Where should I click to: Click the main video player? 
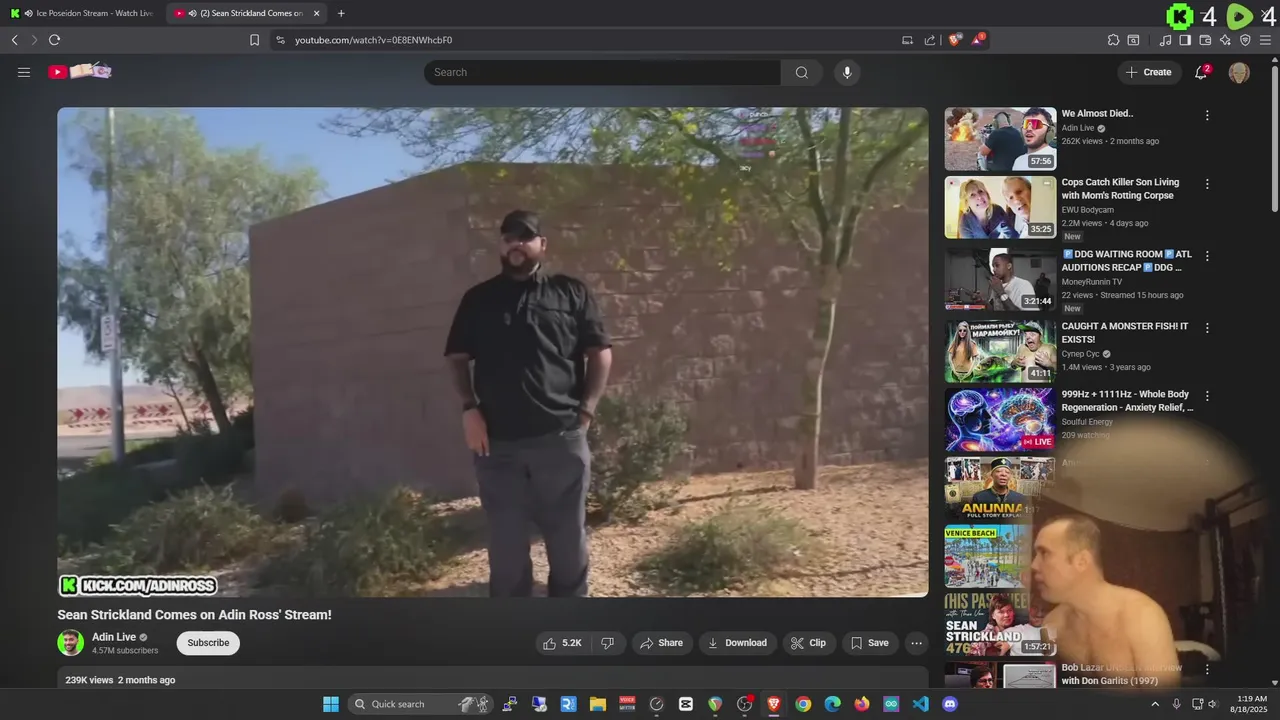coord(493,352)
